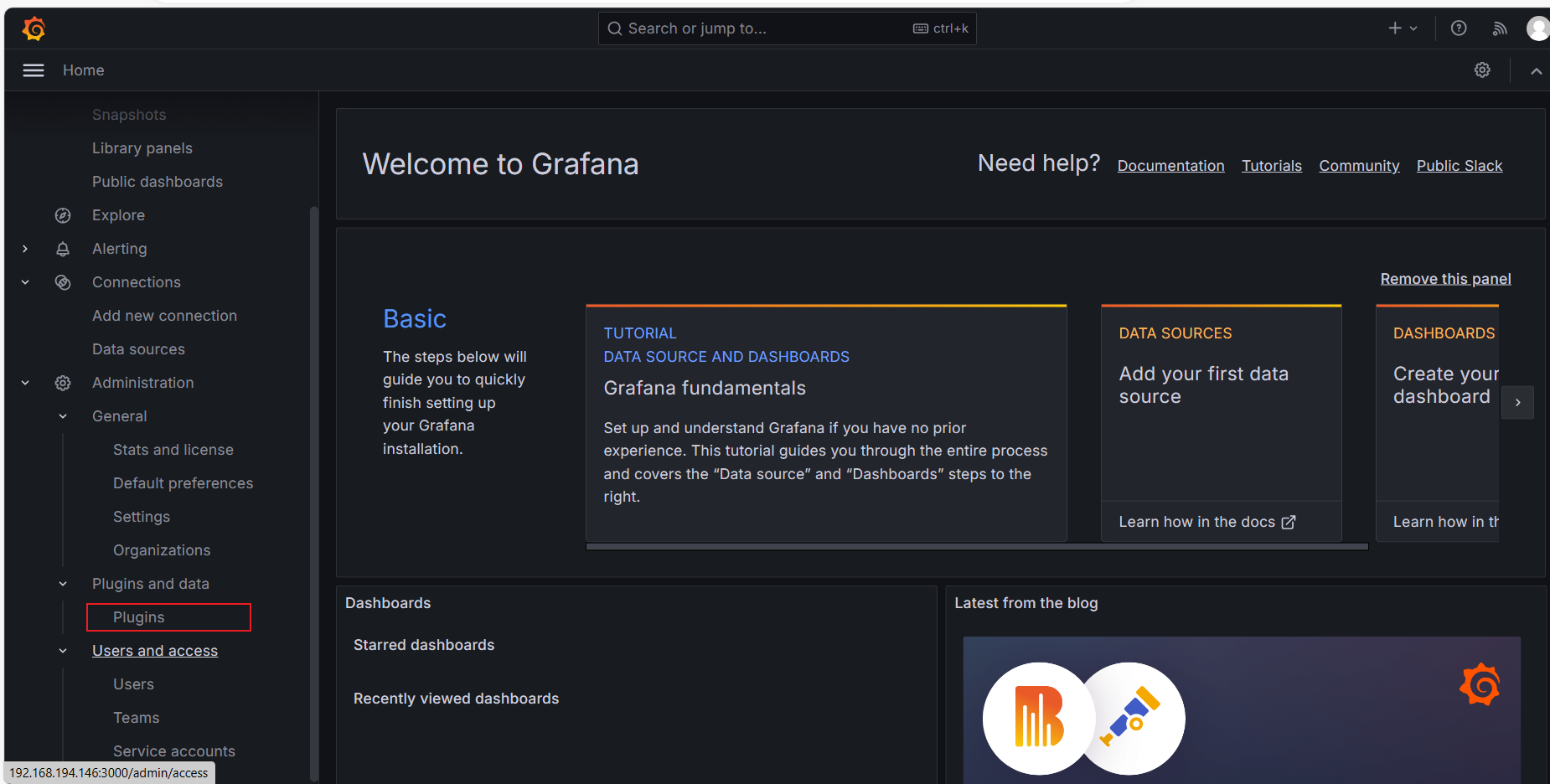Screen dimensions: 1550x784
Task: Click the Home breadcrumb
Action: (x=84, y=70)
